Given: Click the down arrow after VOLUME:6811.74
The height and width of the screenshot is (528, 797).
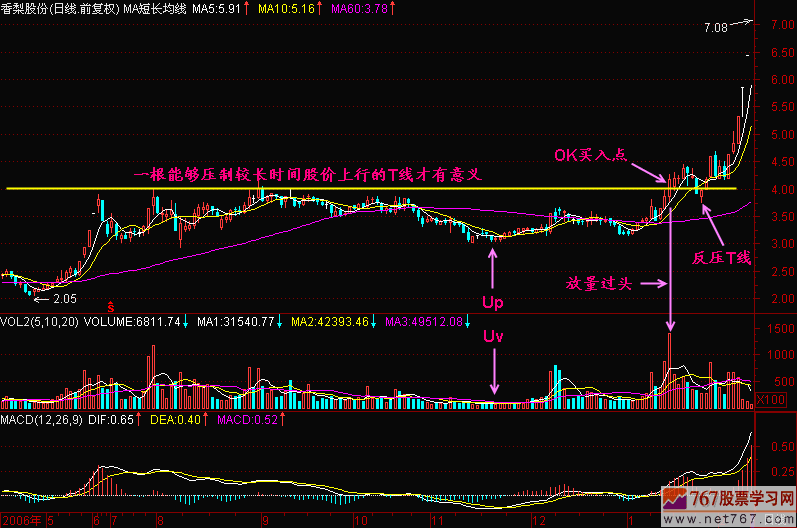Looking at the screenshot, I should click(x=186, y=322).
